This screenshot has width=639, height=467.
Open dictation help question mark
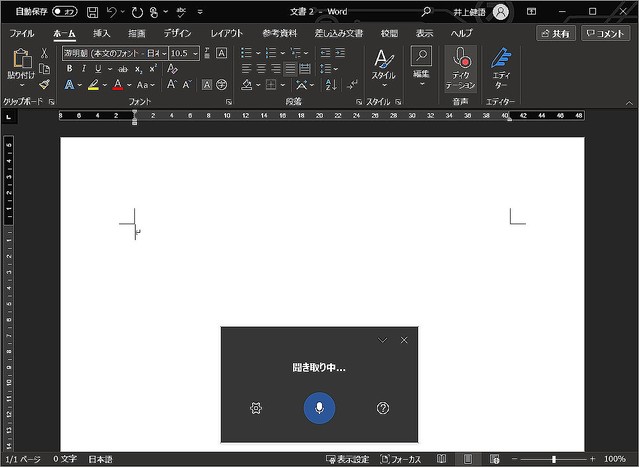click(x=383, y=408)
